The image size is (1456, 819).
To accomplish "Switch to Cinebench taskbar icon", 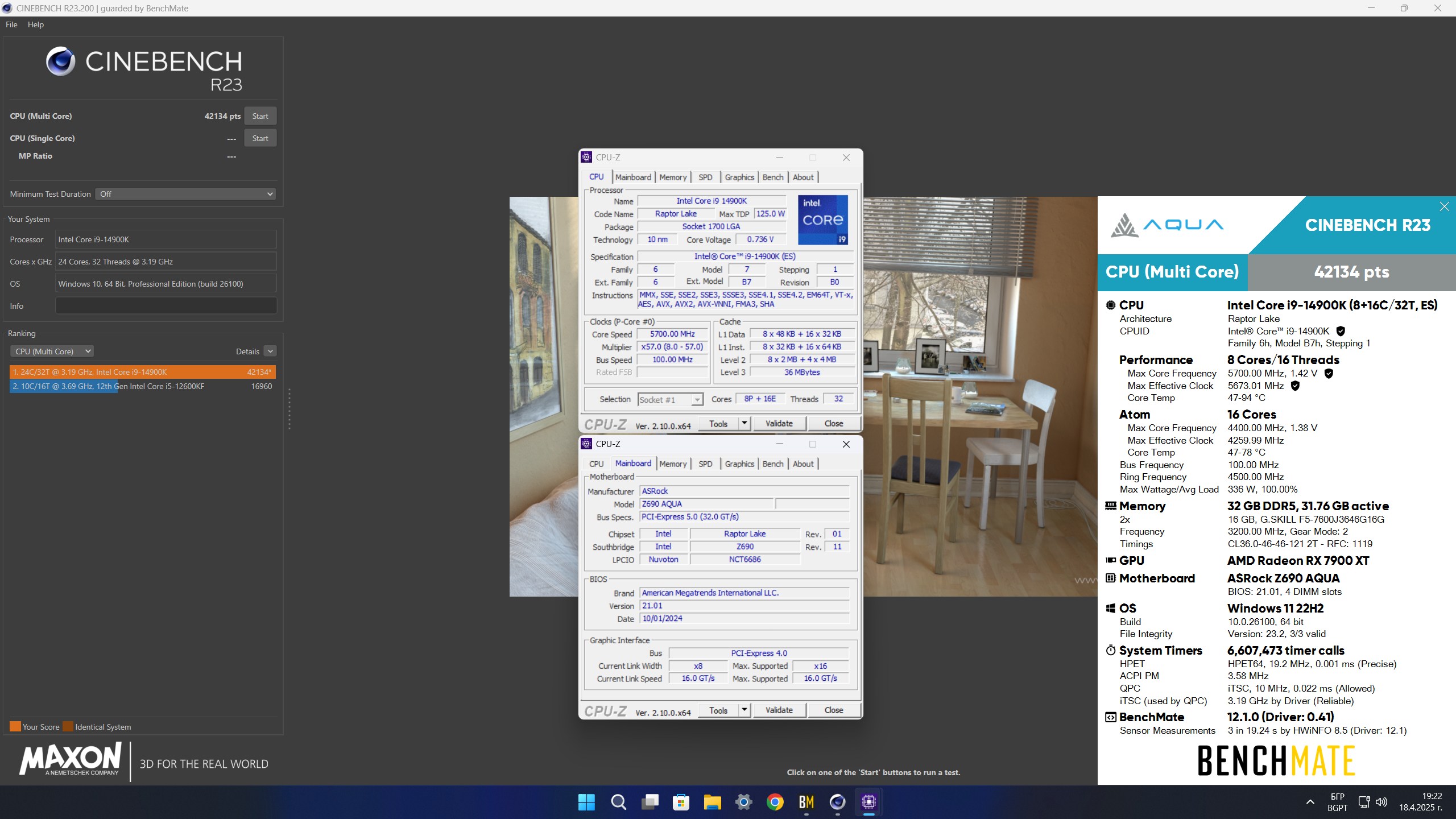I will 837,802.
